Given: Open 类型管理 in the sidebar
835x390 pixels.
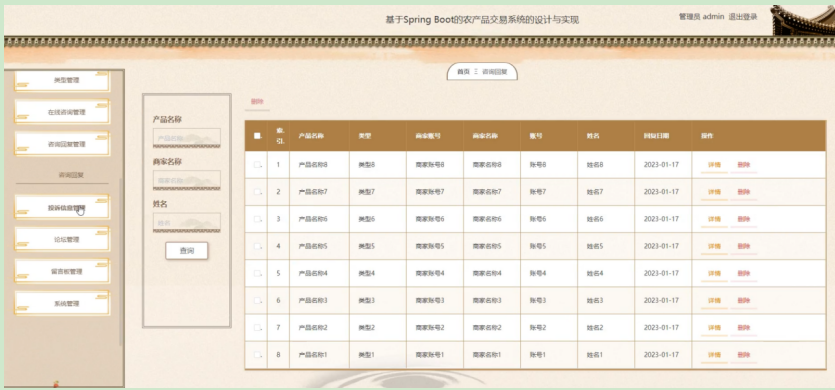Looking at the screenshot, I should tap(62, 80).
